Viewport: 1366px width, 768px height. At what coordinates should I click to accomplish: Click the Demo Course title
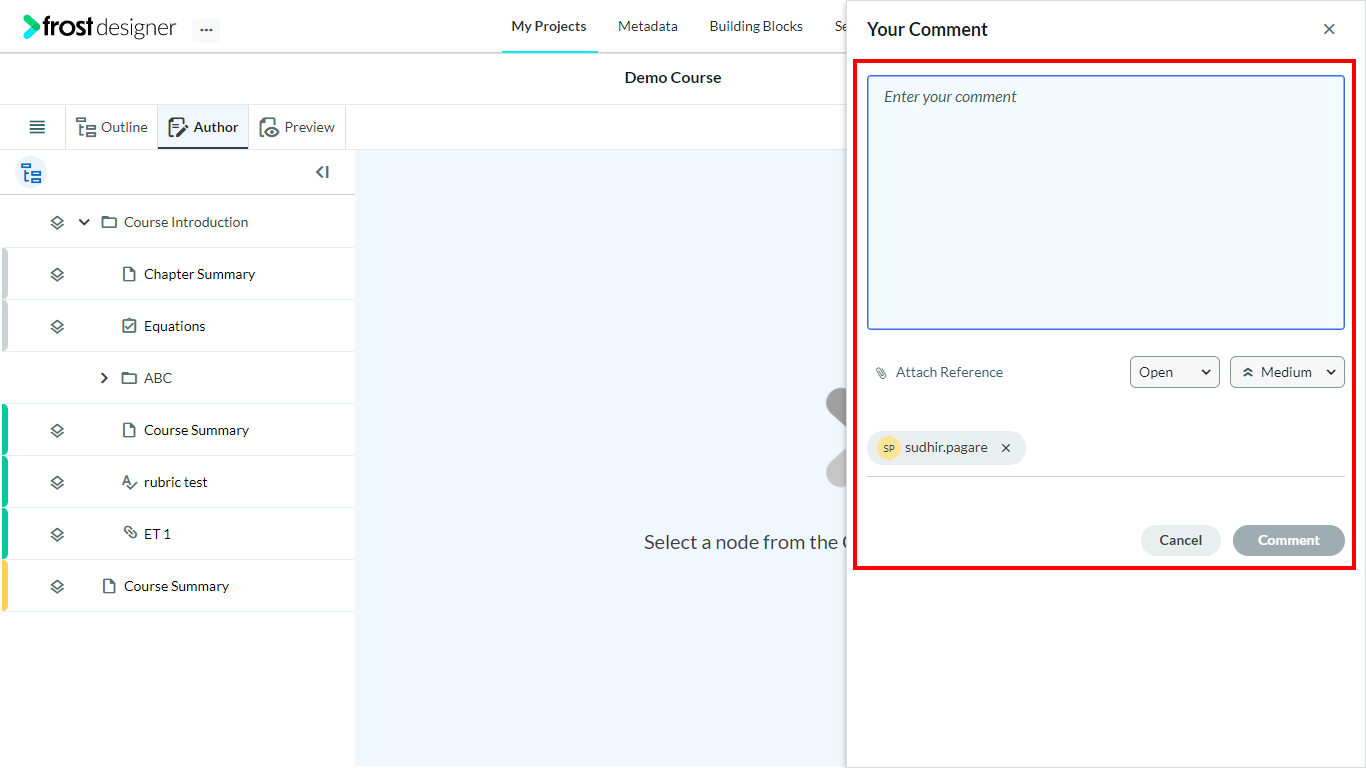tap(673, 77)
